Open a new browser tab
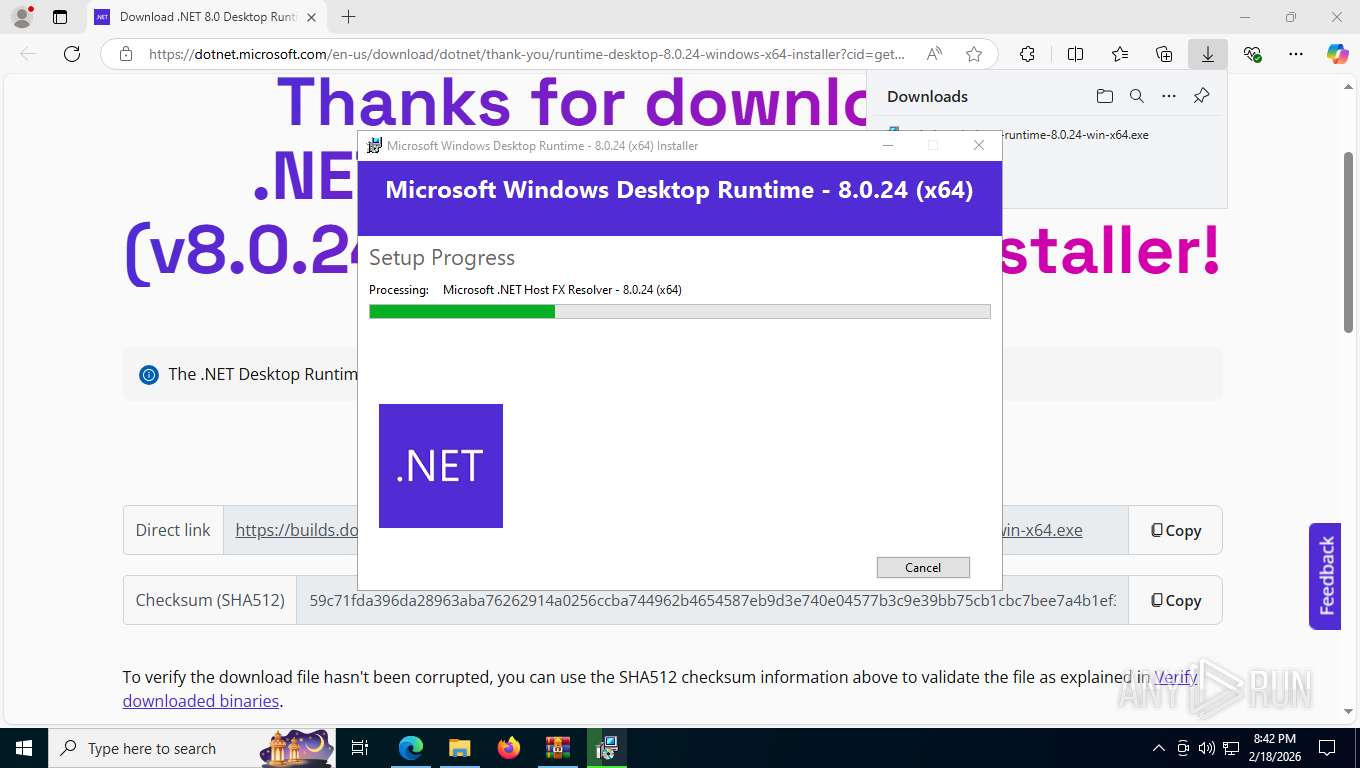The width and height of the screenshot is (1360, 768). pyautogui.click(x=348, y=16)
